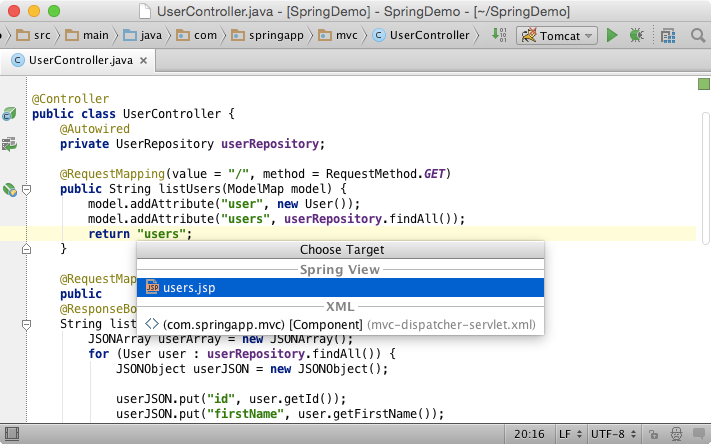The image size is (711, 444).
Task: Start debugging with the bug icon
Action: (x=637, y=35)
